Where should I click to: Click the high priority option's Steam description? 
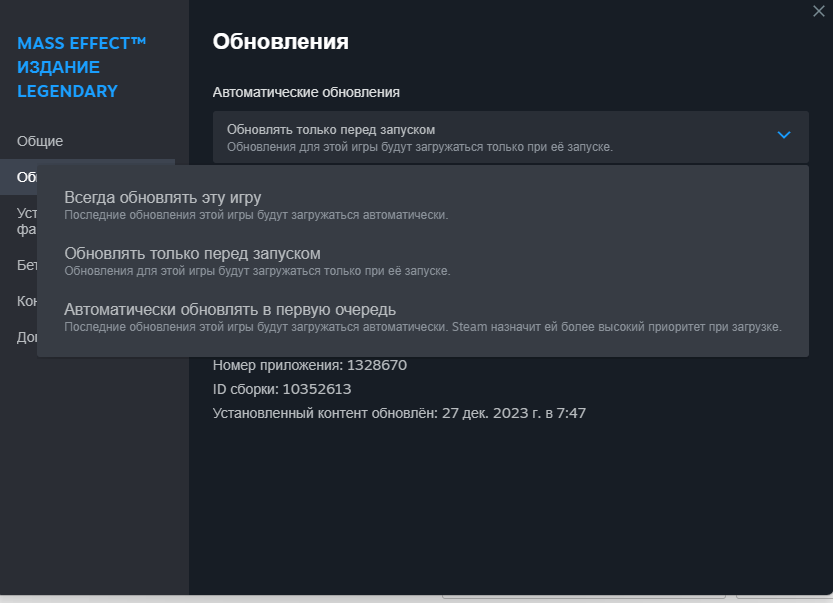tap(420, 327)
